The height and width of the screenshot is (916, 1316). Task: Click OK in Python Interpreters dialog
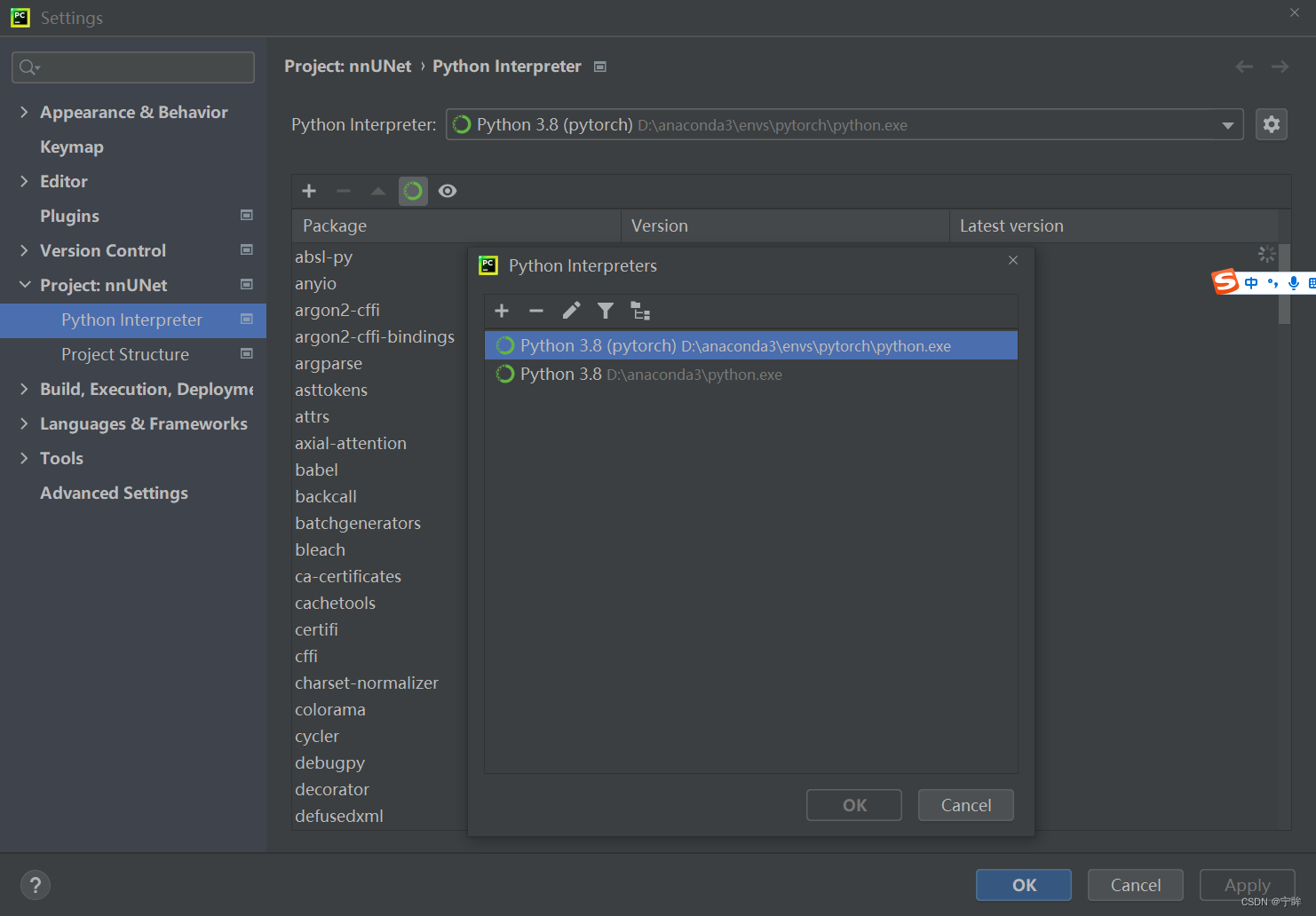854,805
